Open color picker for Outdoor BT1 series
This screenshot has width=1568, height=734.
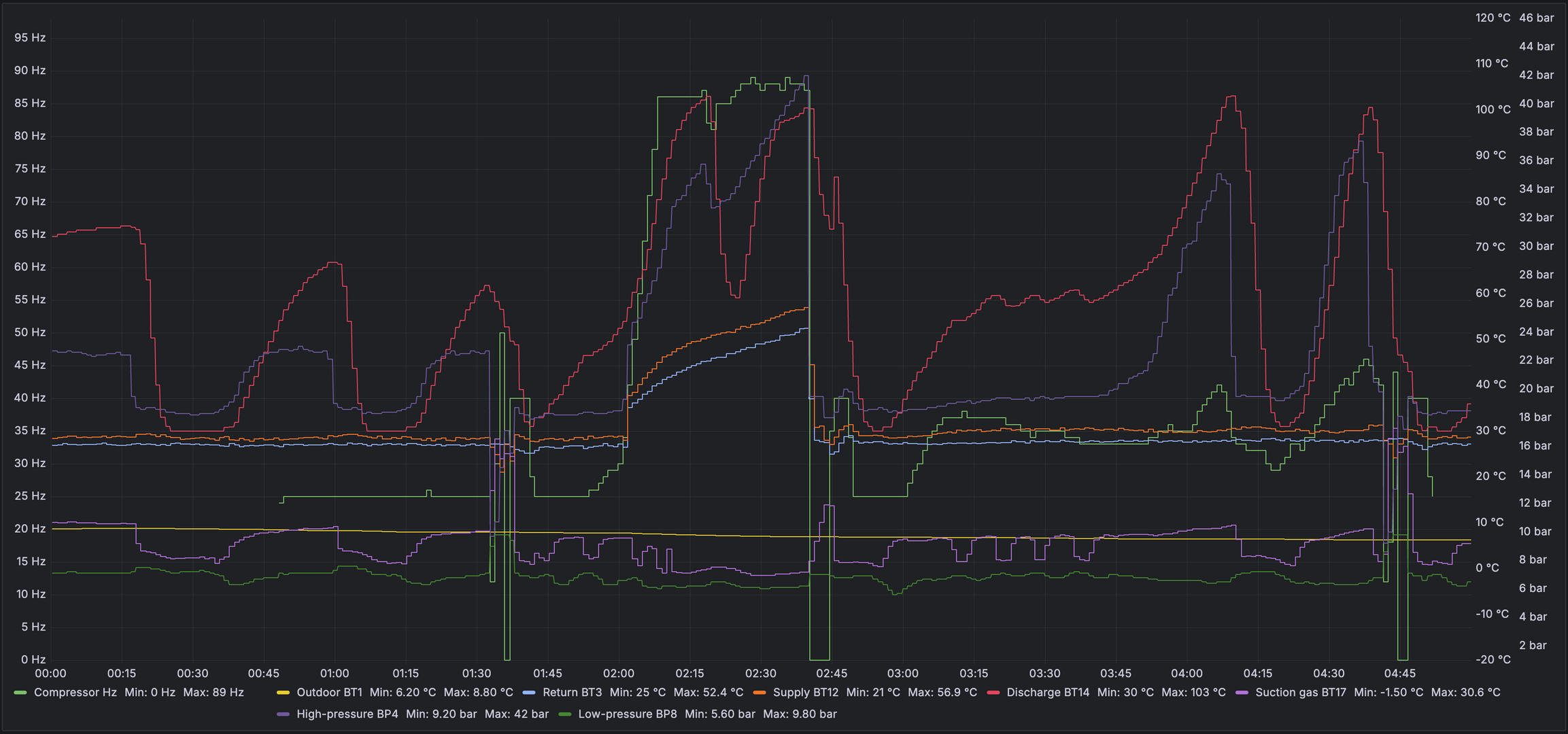[x=283, y=693]
